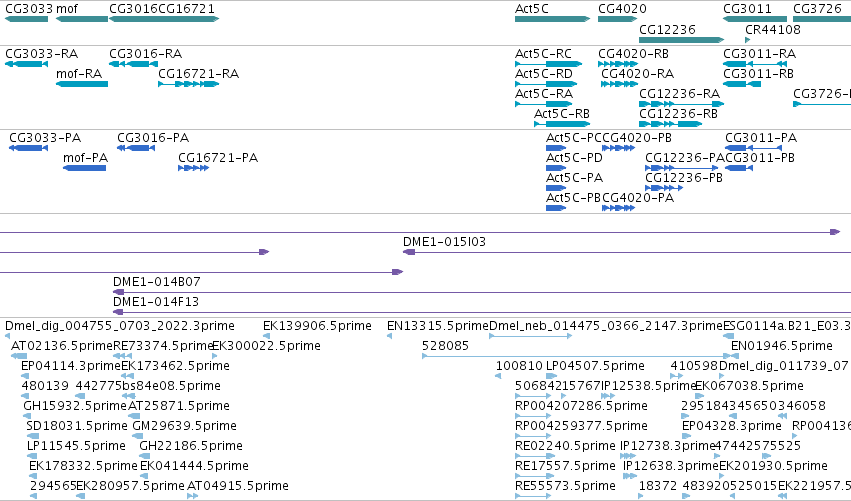Click the CG3016-PA protein glyph
This screenshot has height=501, width=851.
click(136, 148)
